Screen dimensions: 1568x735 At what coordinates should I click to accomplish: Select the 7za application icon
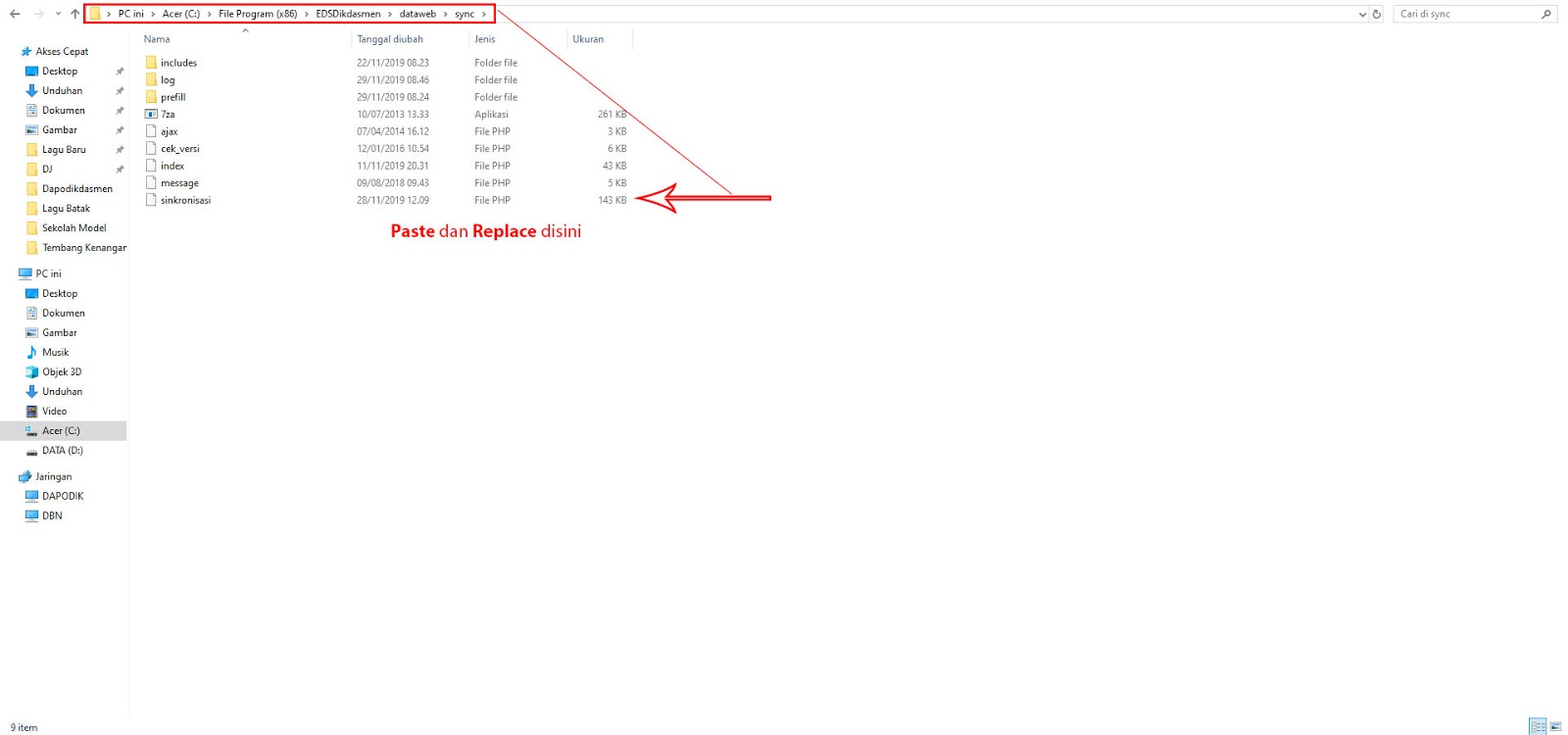pyautogui.click(x=151, y=114)
